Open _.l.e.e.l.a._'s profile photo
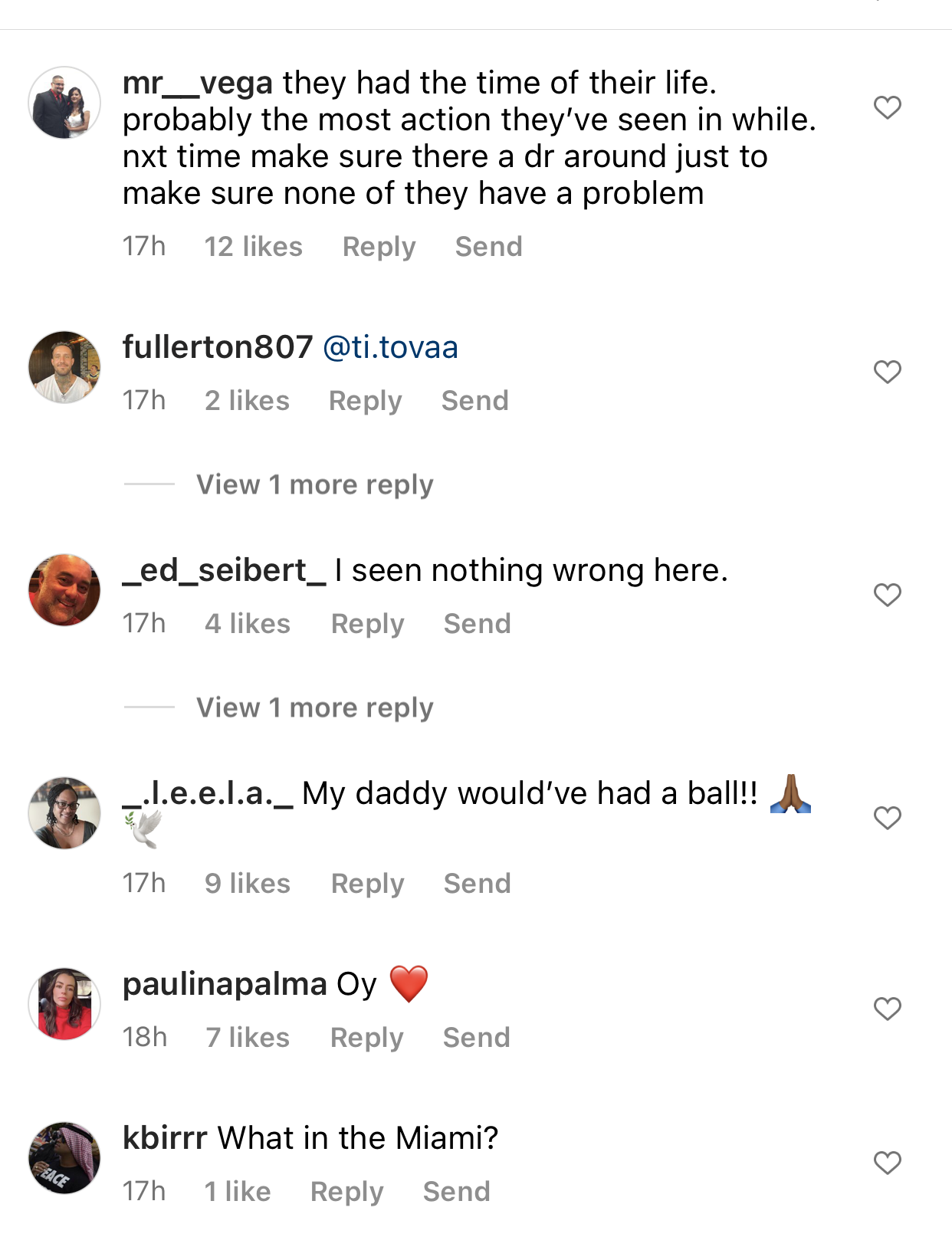The height and width of the screenshot is (1260, 952). pos(64,812)
